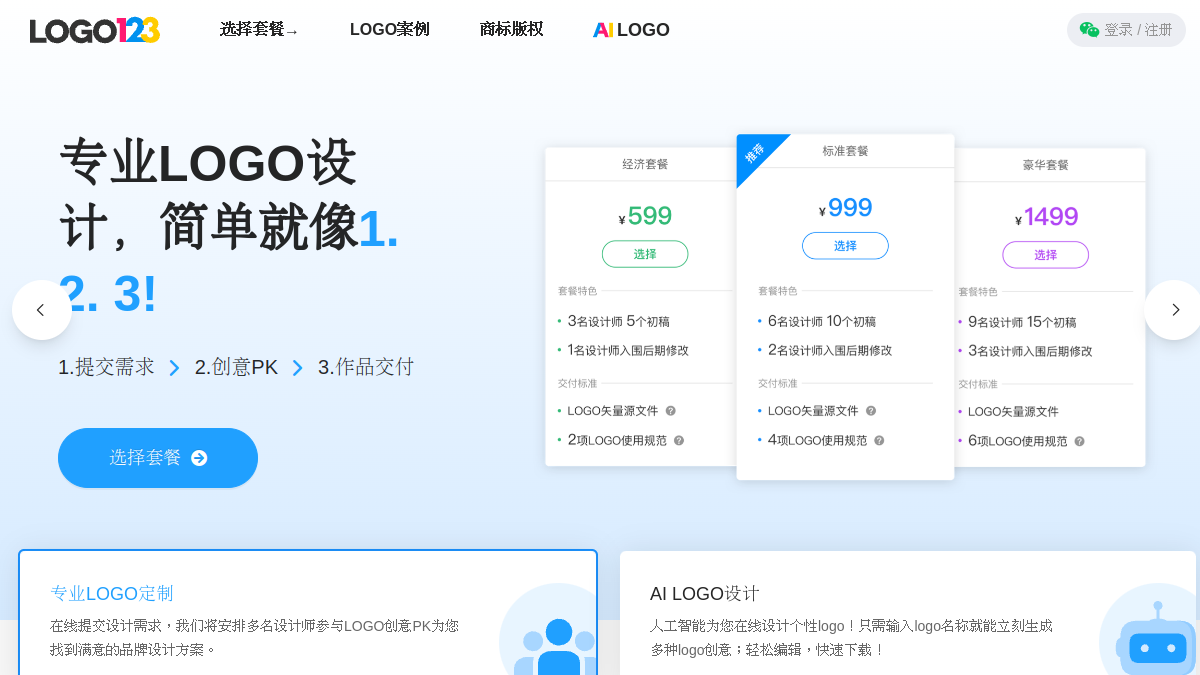
Task: Click 9名设计师 15个初稿 feature
Action: click(1022, 322)
